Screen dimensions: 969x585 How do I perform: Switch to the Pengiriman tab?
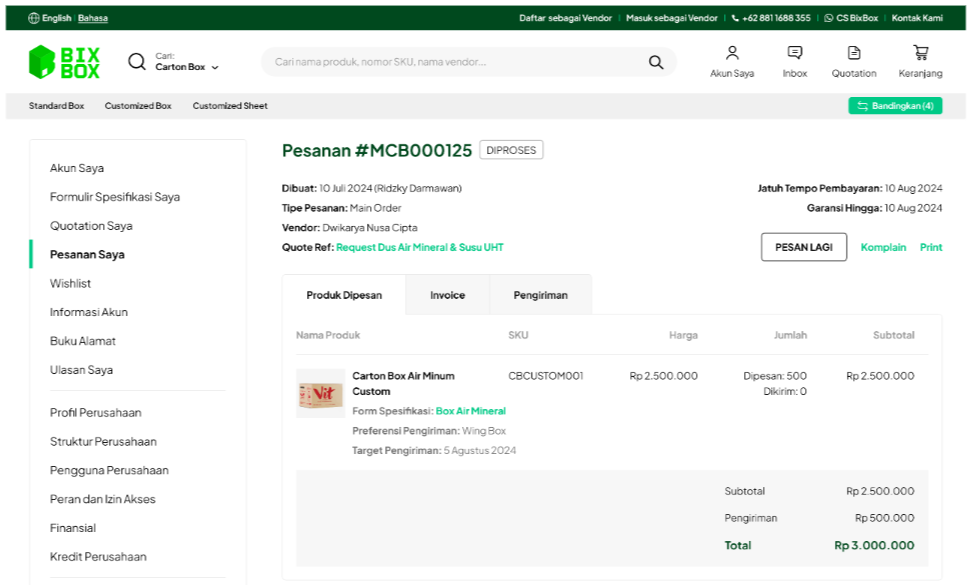tap(540, 295)
